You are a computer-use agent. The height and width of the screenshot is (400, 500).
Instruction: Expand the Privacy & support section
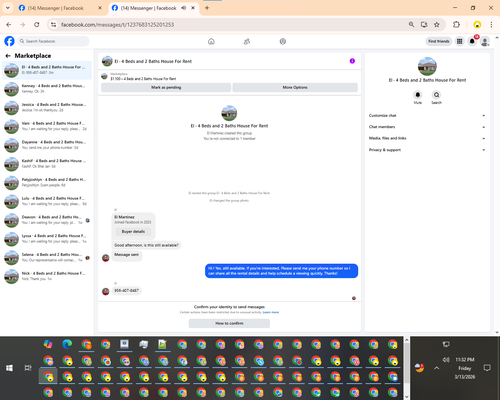[x=427, y=150]
